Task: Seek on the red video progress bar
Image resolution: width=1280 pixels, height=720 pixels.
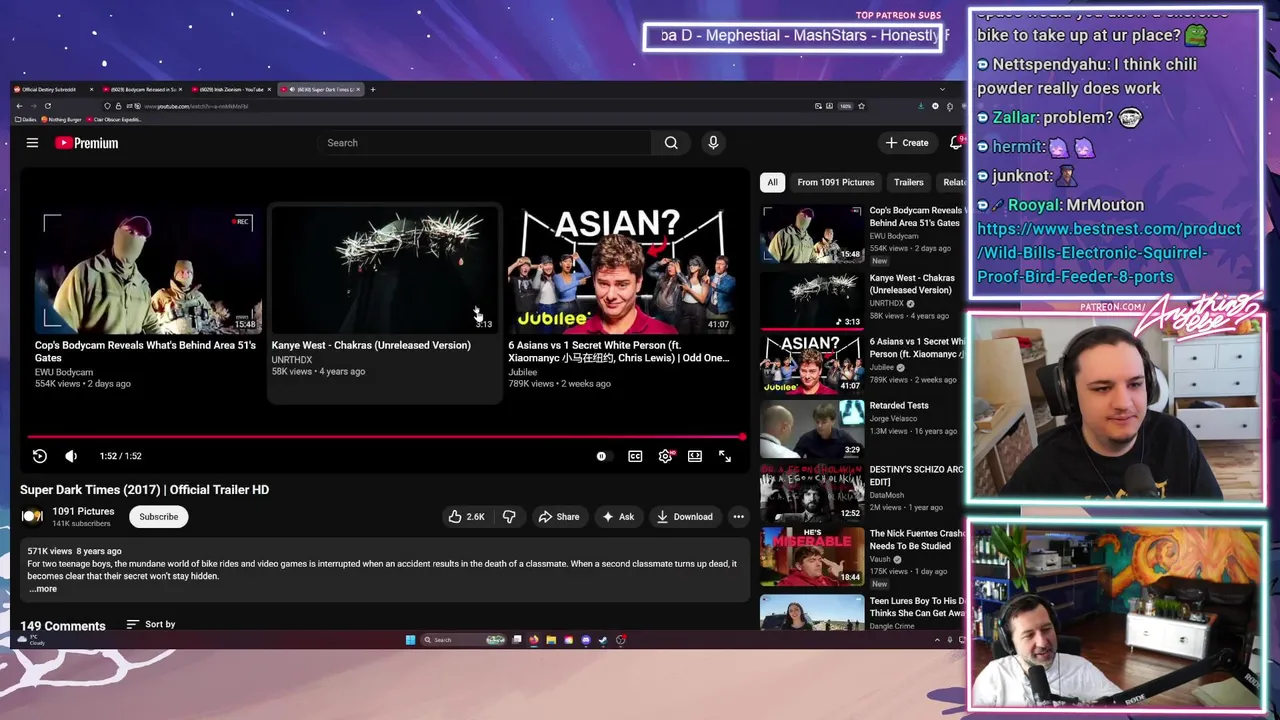Action: point(386,437)
